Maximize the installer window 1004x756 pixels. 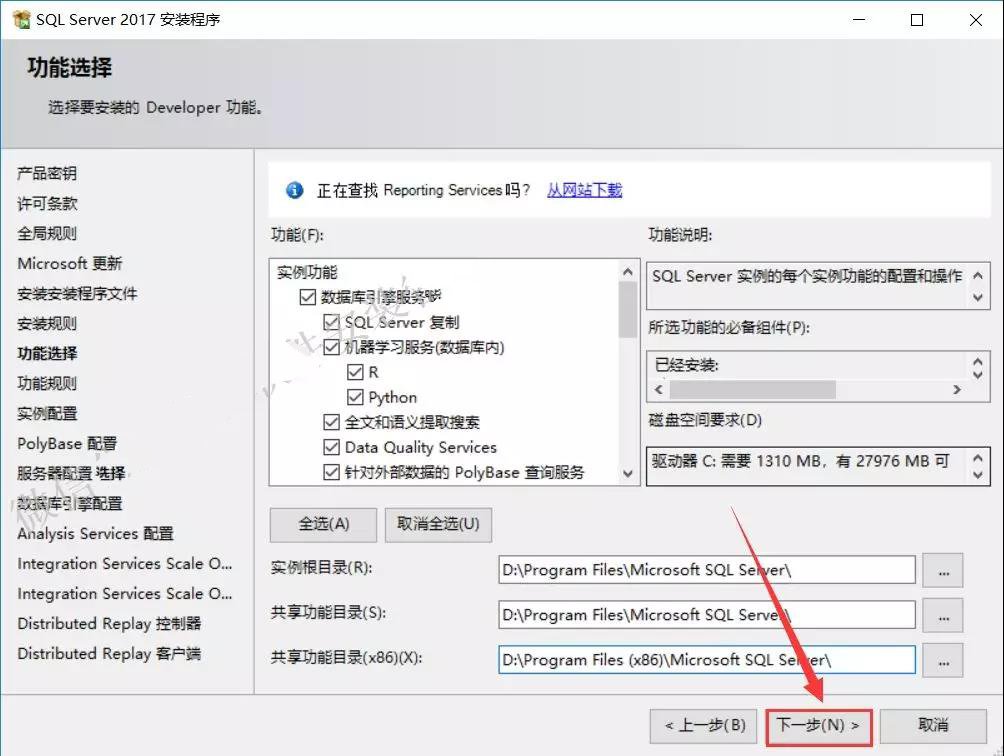coord(917,20)
